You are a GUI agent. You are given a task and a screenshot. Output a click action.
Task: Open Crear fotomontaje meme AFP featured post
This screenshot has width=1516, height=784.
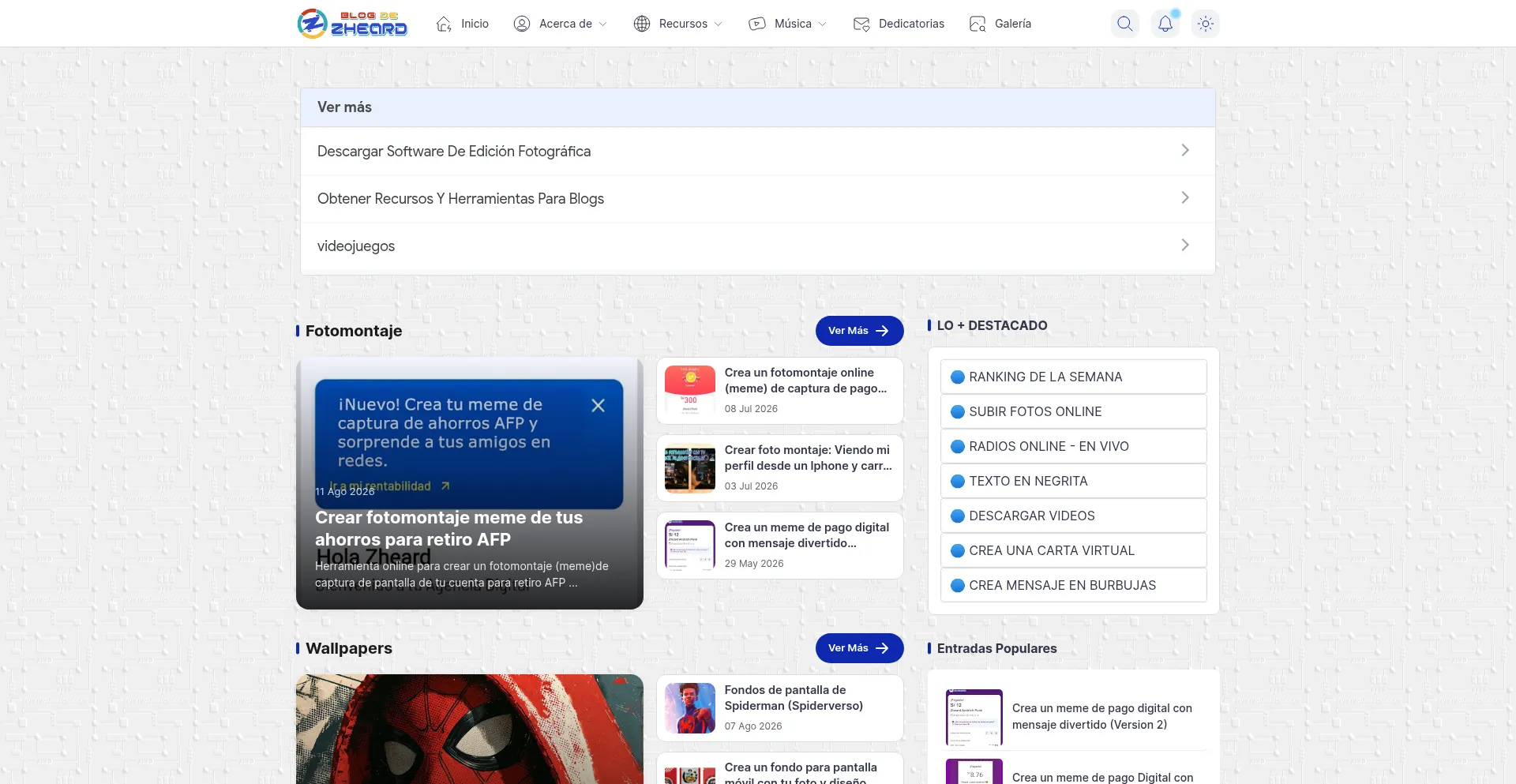[x=448, y=528]
